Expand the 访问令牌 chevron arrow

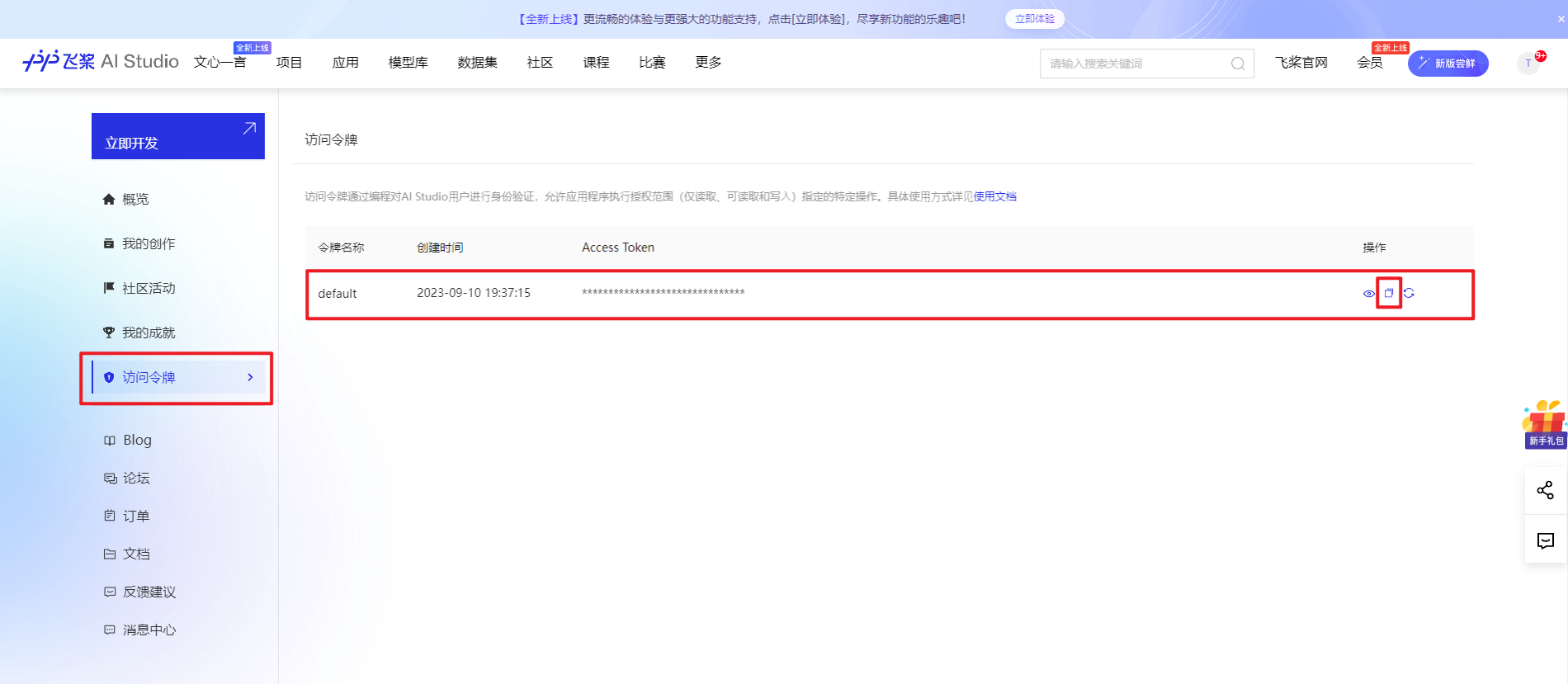pyautogui.click(x=250, y=377)
